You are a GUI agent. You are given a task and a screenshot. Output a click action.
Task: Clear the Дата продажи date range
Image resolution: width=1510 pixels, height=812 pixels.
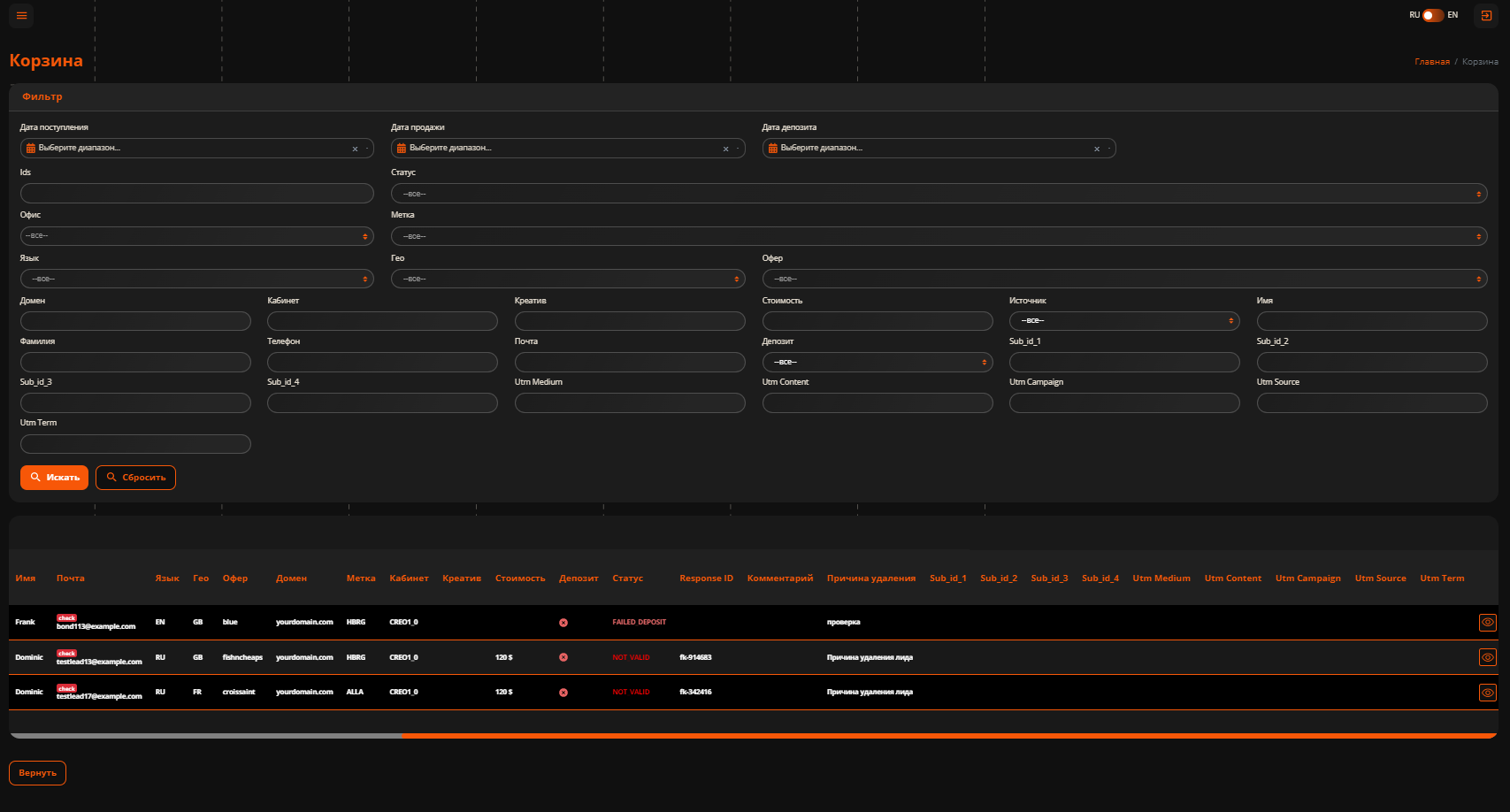725,149
